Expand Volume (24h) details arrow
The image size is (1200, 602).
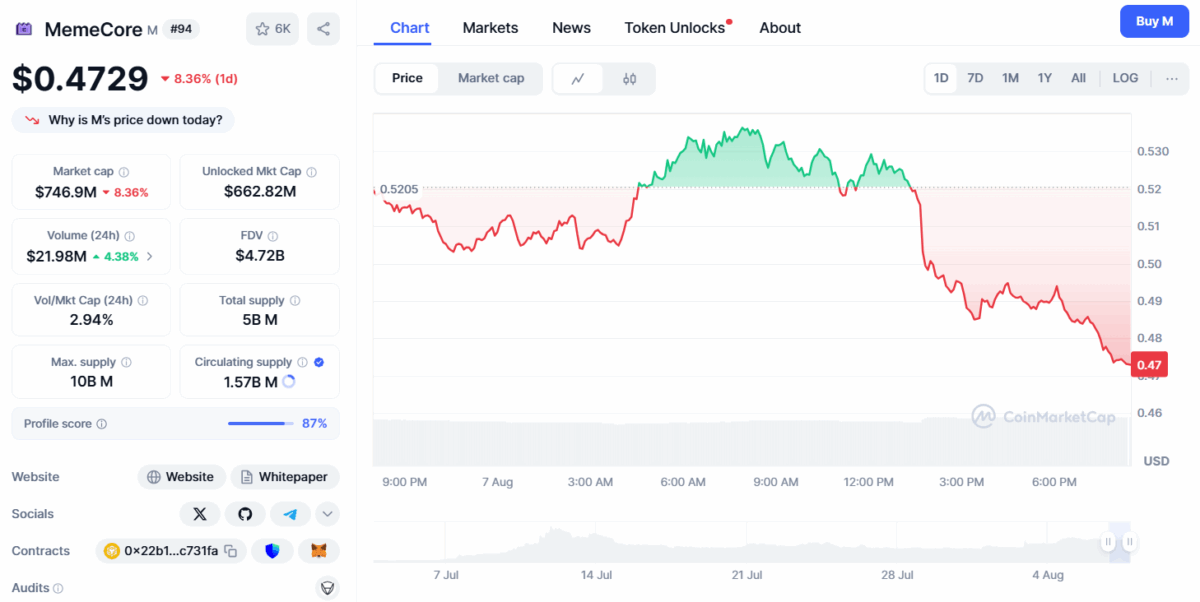[150, 256]
